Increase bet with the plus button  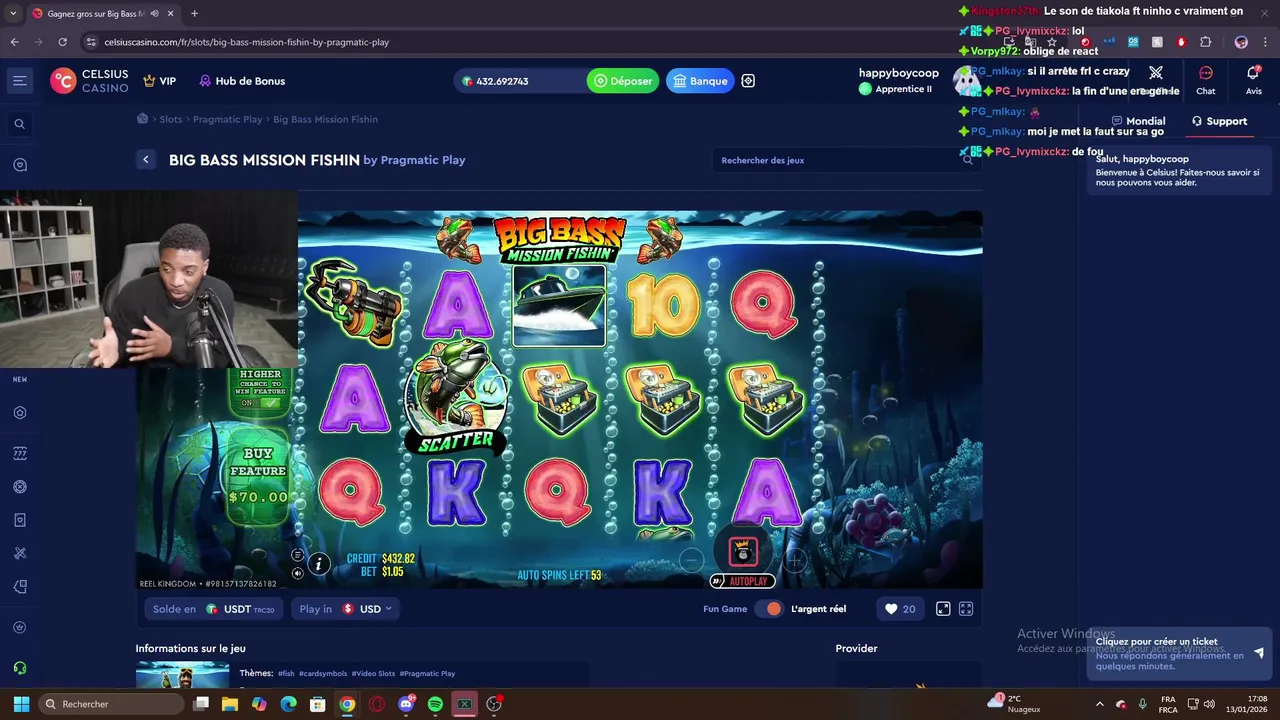pos(795,560)
